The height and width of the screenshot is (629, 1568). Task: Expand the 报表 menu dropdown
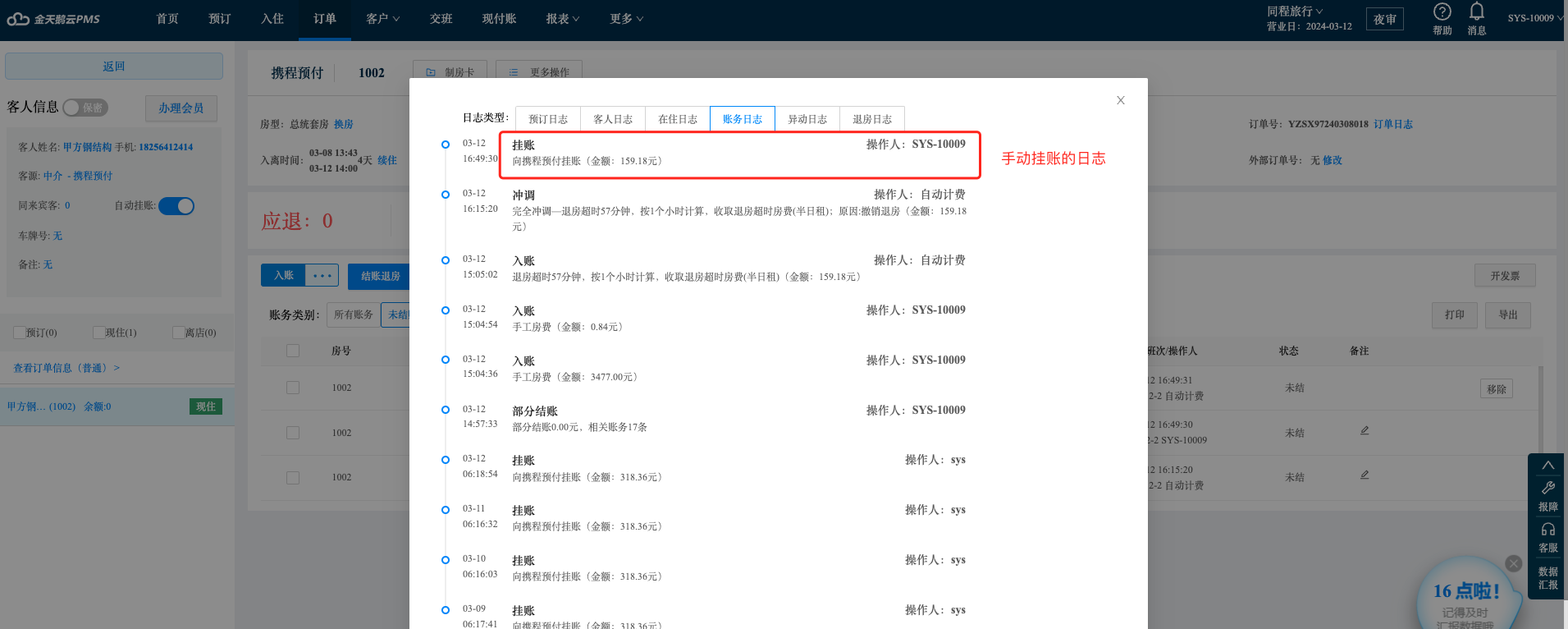coord(563,19)
